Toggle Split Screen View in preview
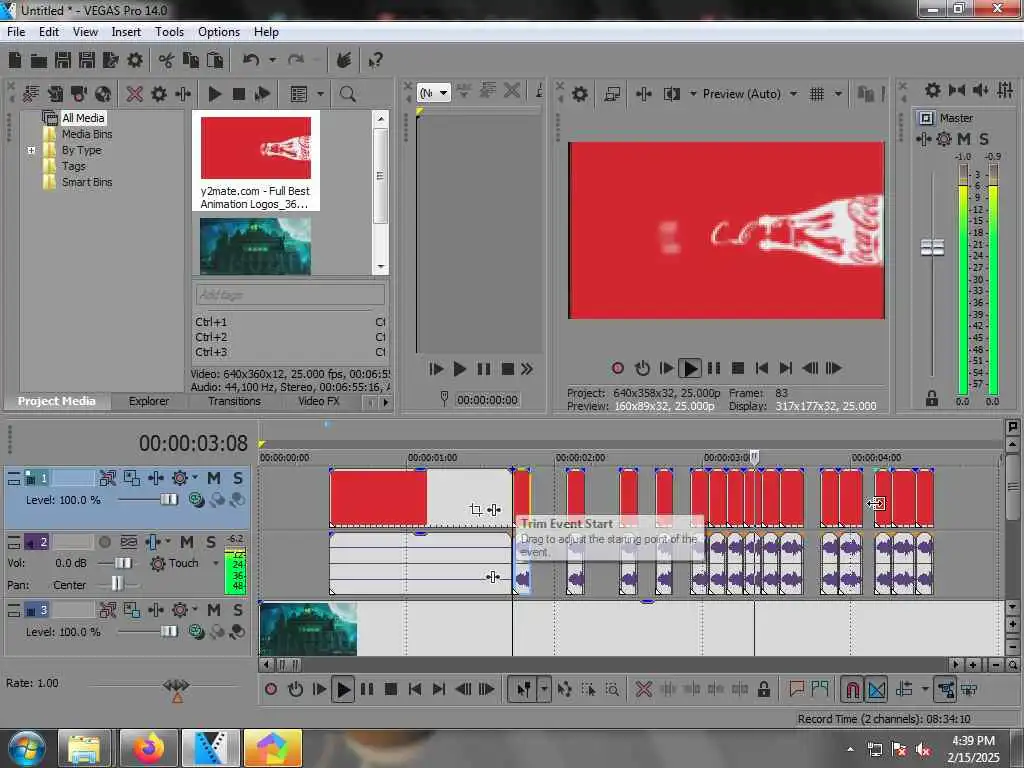This screenshot has height=768, width=1024. point(671,94)
